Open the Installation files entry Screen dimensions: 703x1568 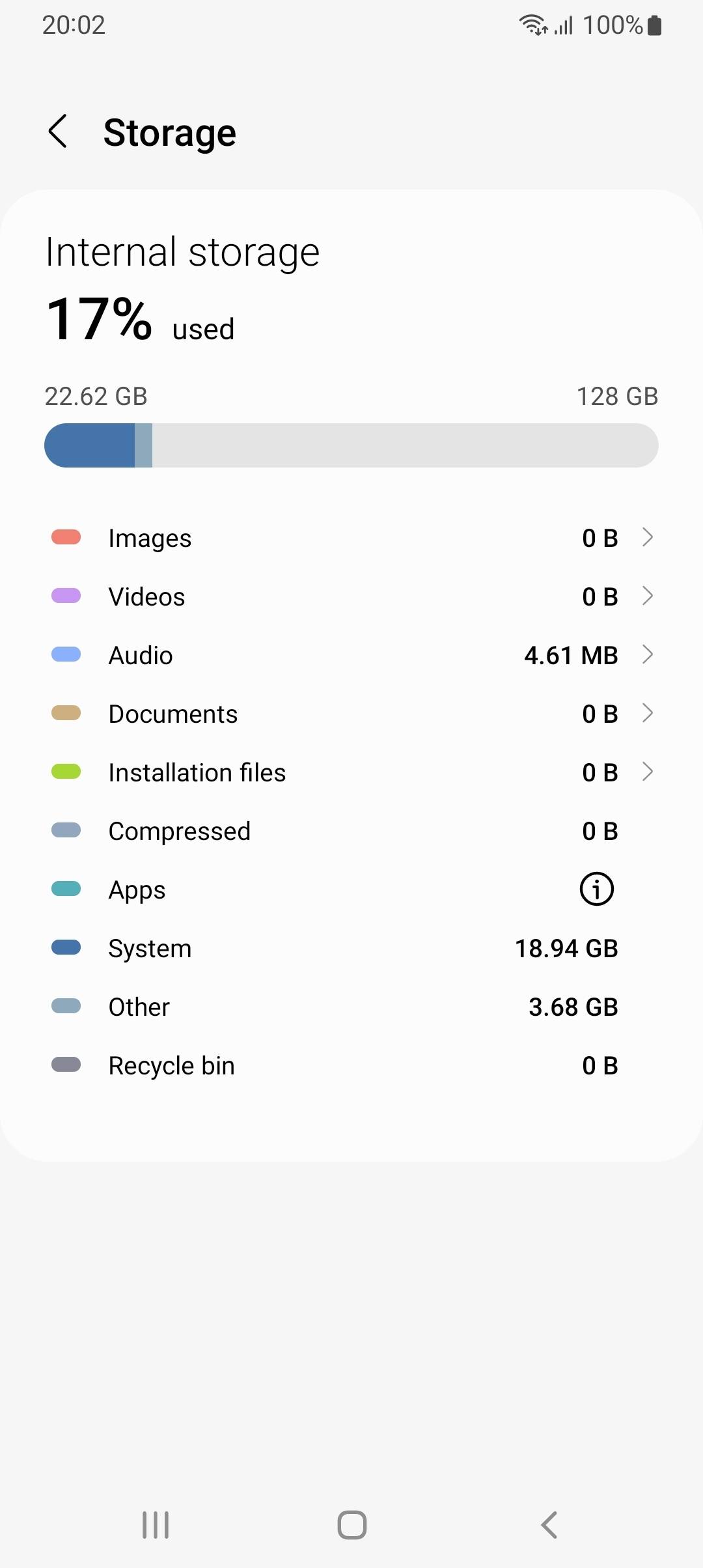[x=351, y=772]
